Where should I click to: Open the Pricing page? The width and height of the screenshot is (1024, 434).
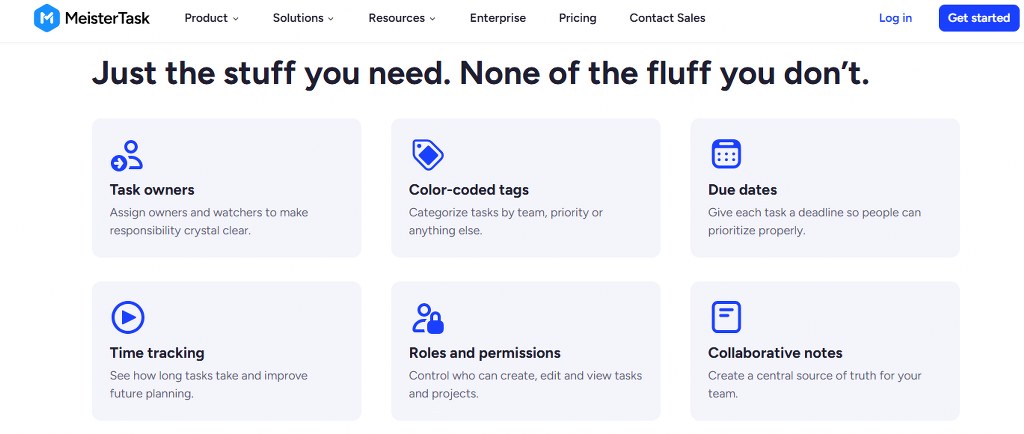point(577,18)
